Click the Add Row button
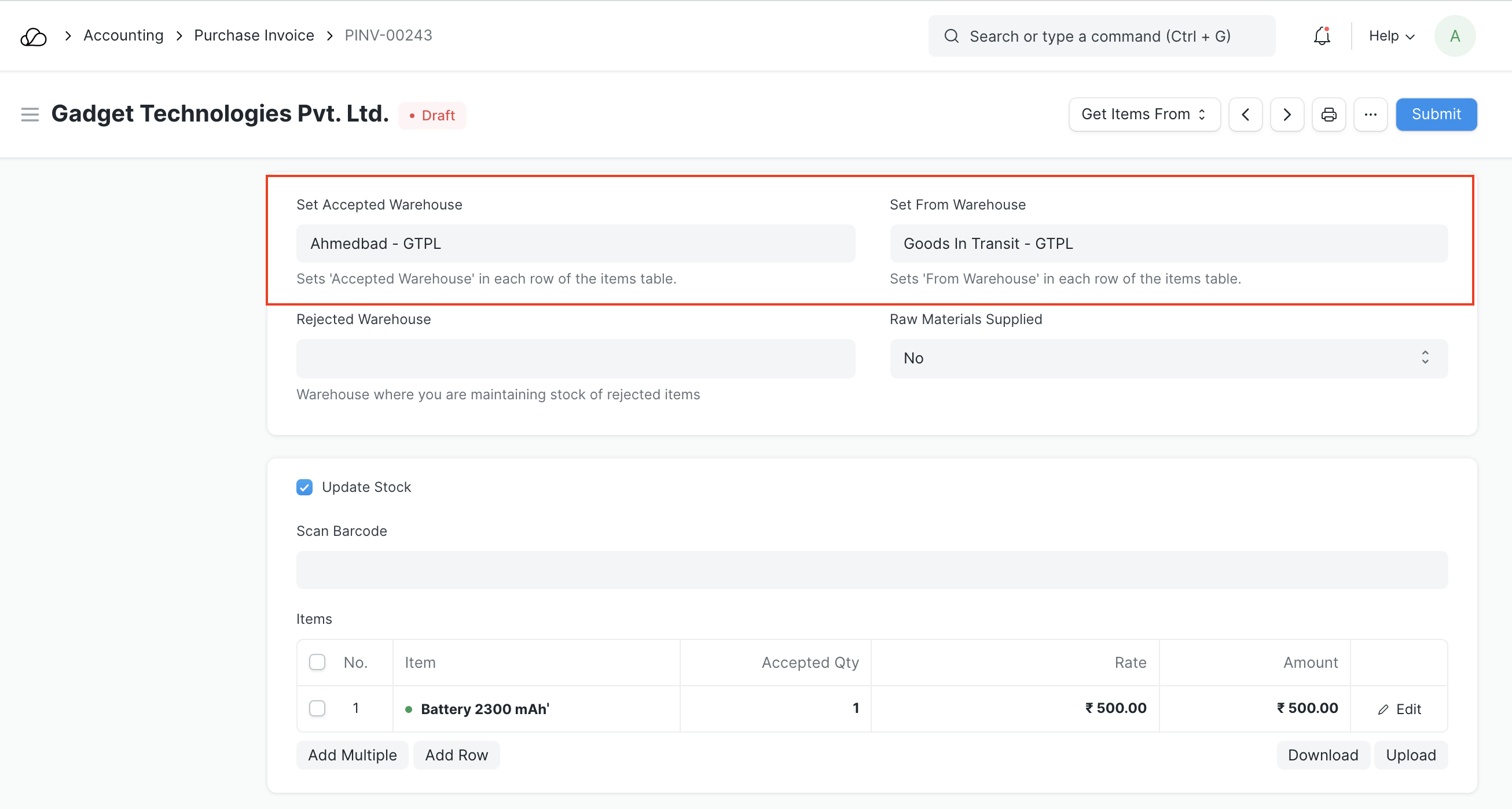The height and width of the screenshot is (809, 1512). point(456,755)
